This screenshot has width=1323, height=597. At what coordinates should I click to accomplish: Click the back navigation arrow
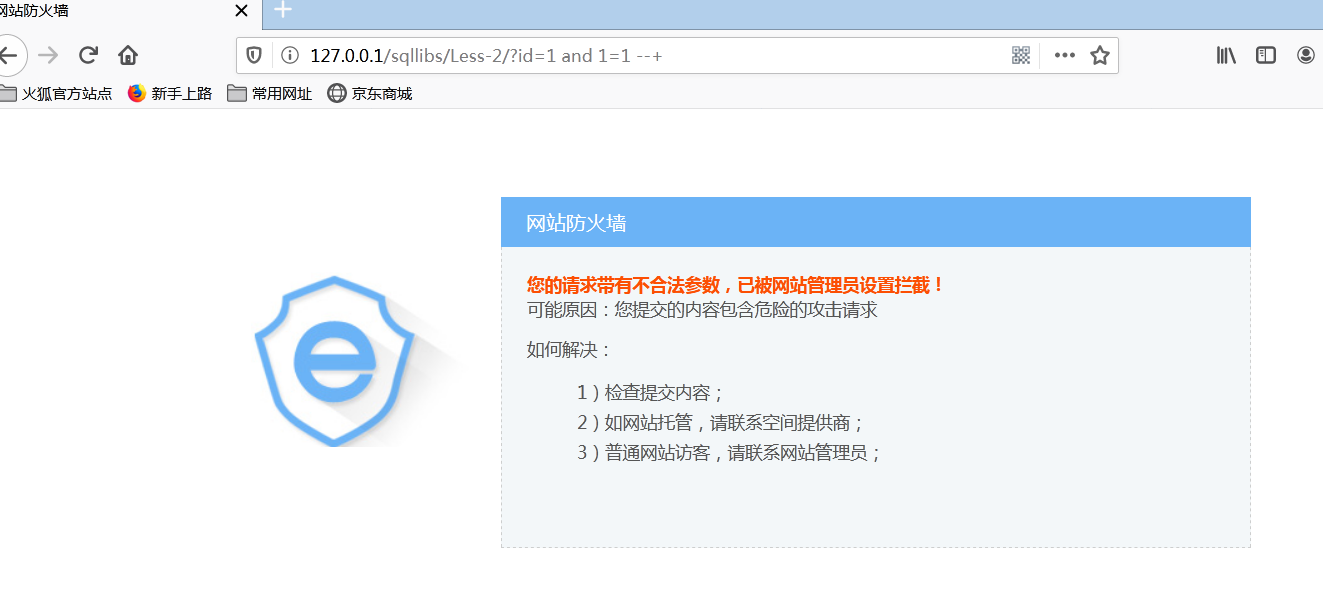coord(10,55)
